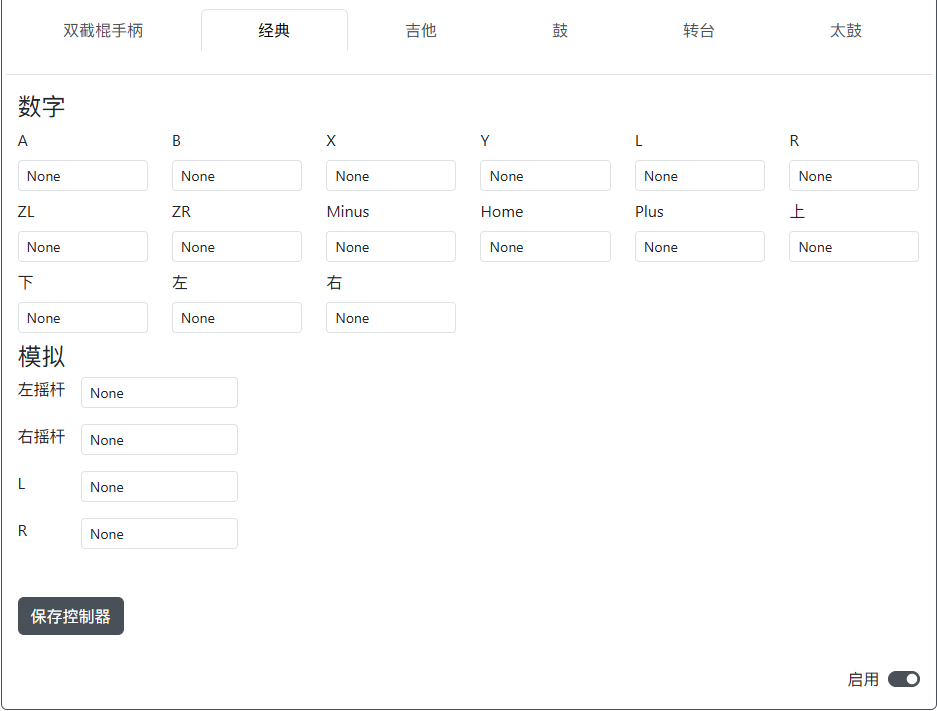937x711 pixels.
Task: Toggle the 启用 switch
Action: 903,679
